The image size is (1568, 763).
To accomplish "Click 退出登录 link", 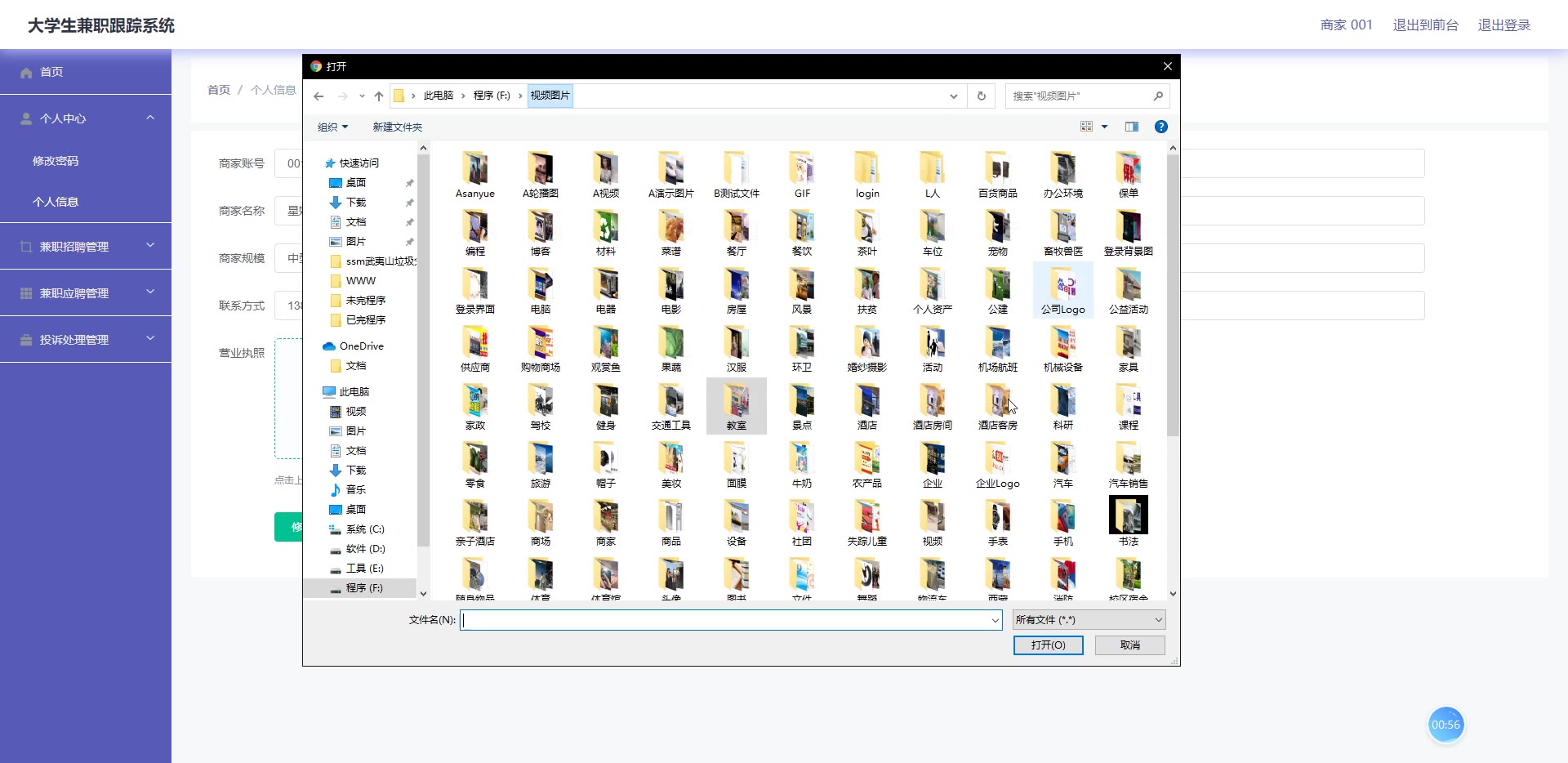I will tap(1504, 25).
